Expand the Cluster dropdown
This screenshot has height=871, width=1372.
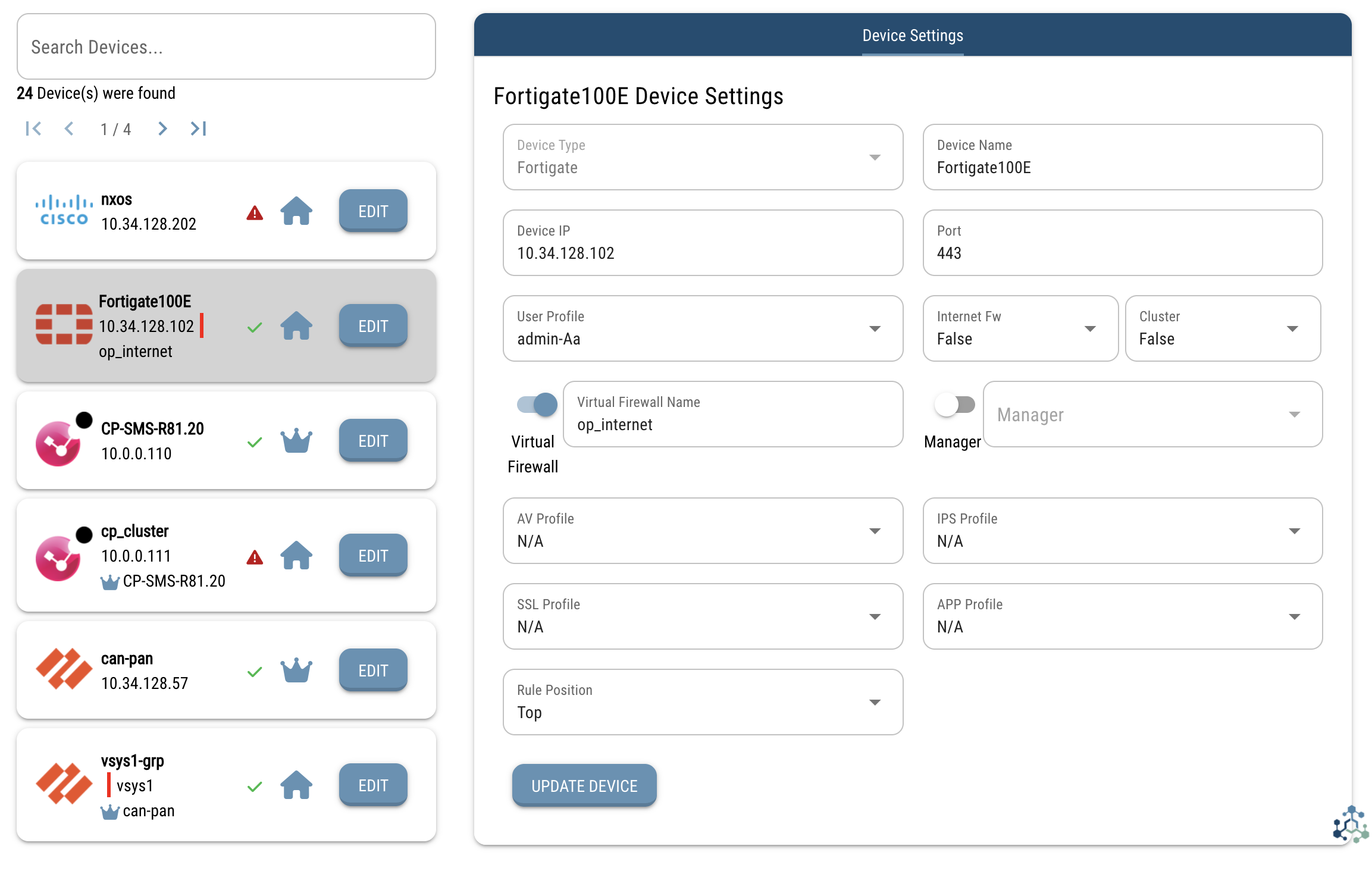pos(1223,328)
